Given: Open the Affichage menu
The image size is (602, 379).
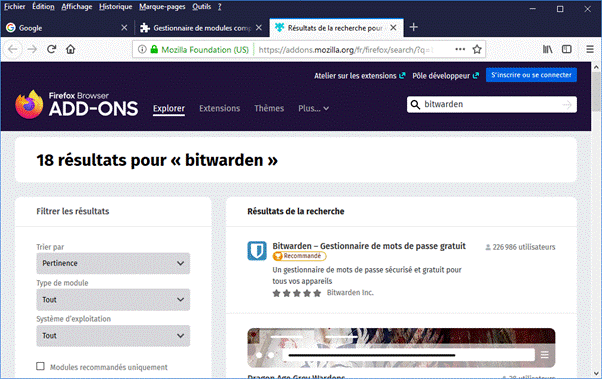Looking at the screenshot, I should pyautogui.click(x=77, y=7).
